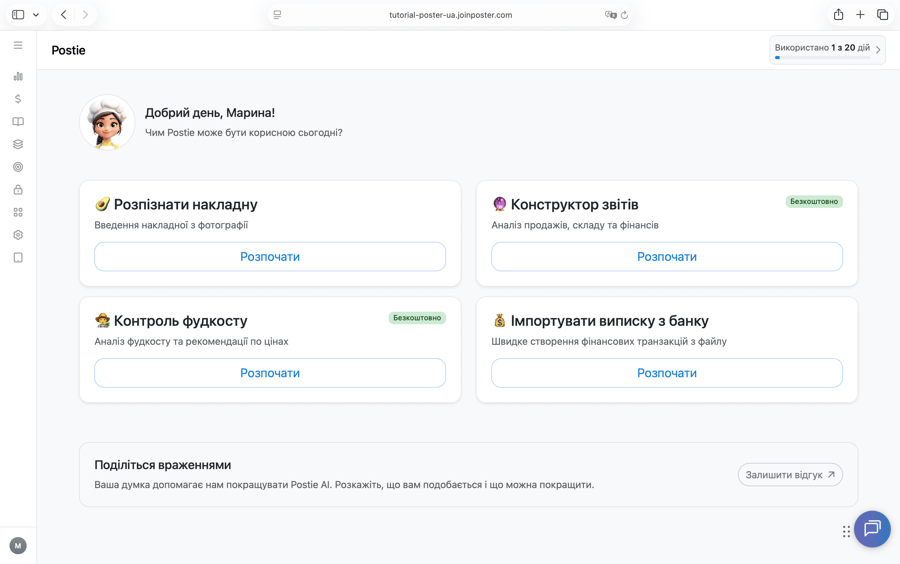Click the address bar URL
900x564 pixels.
(451, 15)
